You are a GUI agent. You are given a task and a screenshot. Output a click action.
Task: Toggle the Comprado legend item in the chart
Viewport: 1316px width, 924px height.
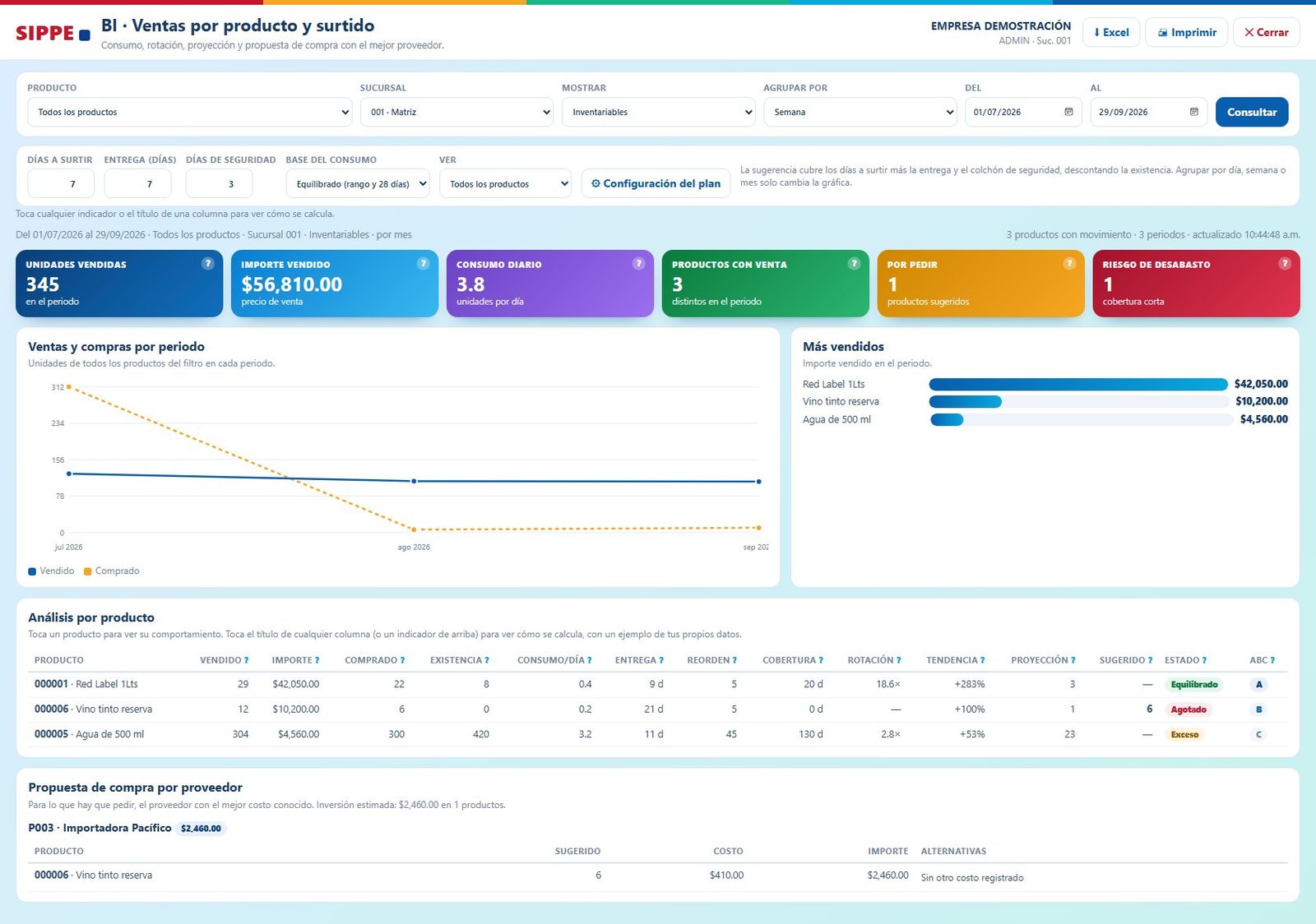tap(112, 571)
